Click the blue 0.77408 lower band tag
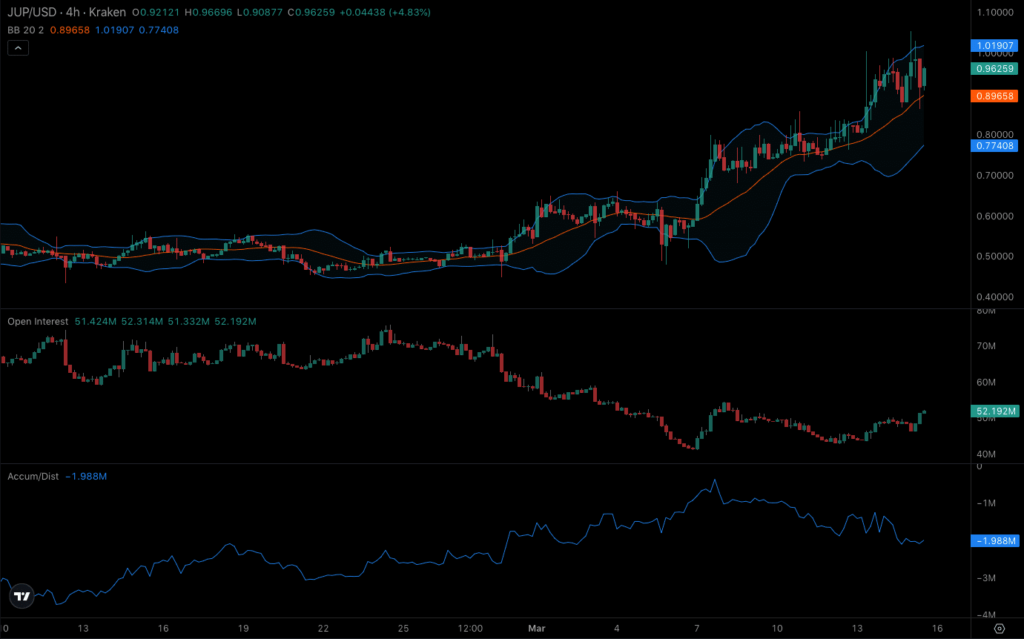 [x=994, y=146]
